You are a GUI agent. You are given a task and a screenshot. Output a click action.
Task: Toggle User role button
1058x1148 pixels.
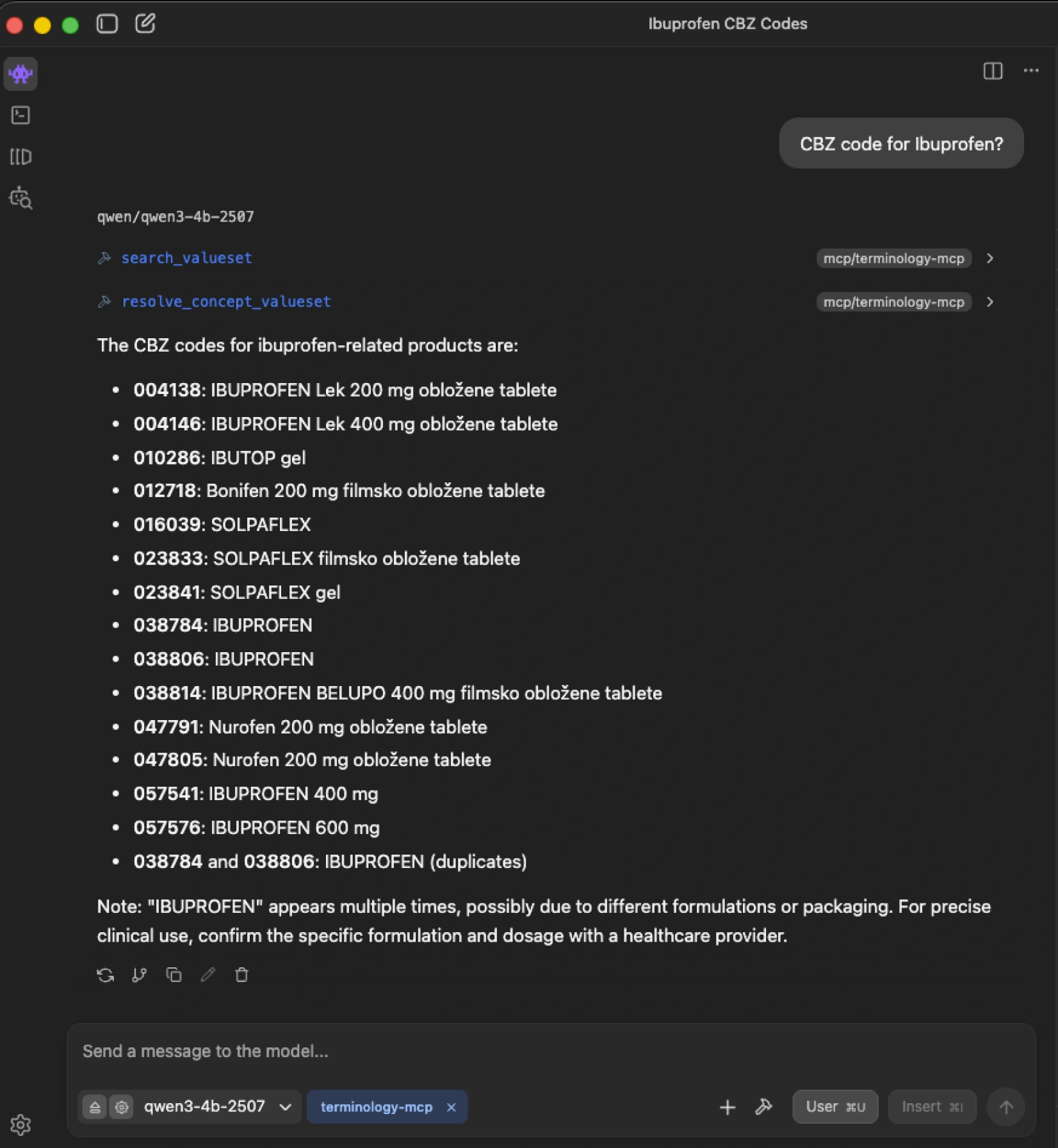[834, 1106]
